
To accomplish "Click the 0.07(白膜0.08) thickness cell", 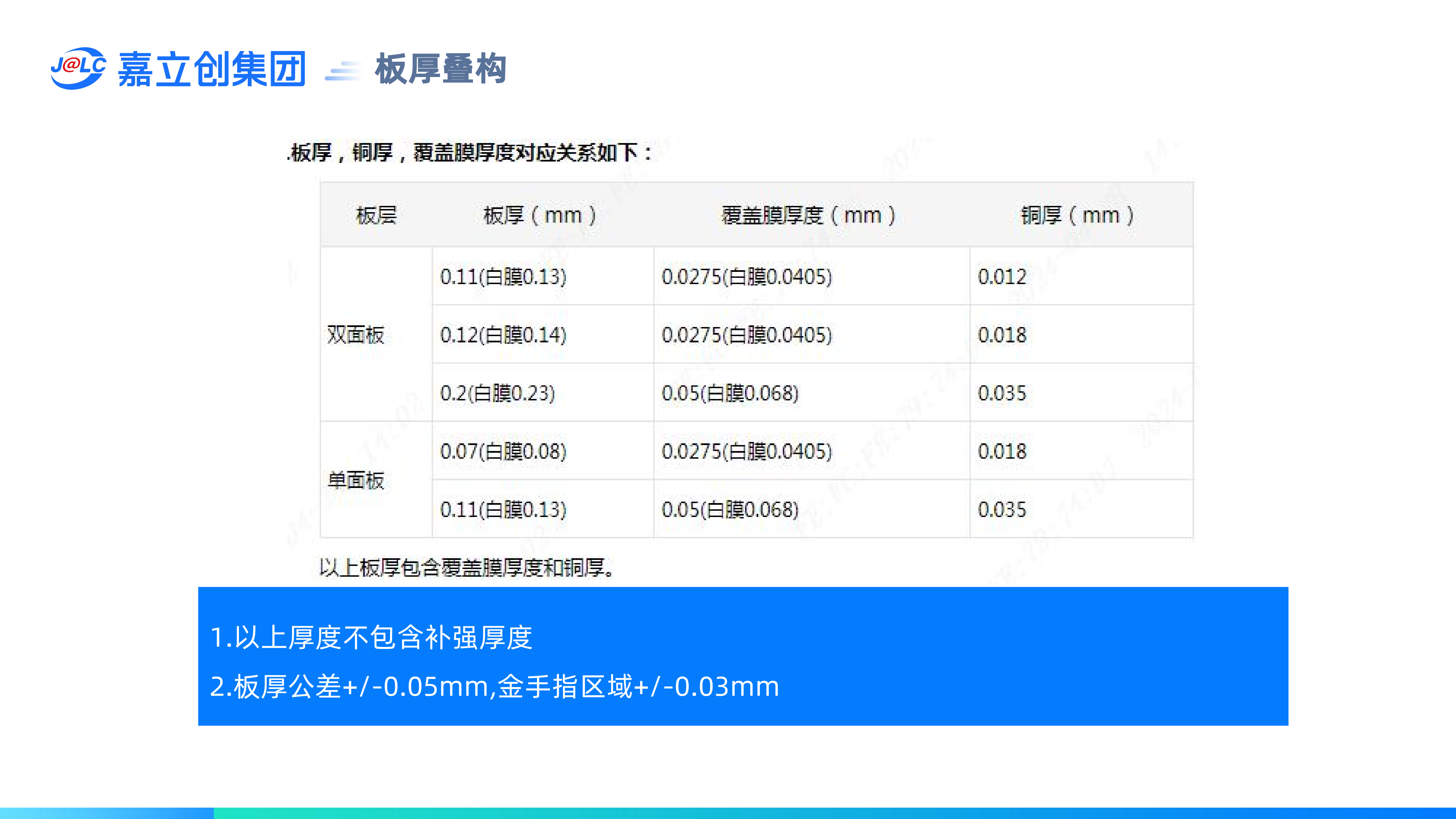I will click(503, 451).
